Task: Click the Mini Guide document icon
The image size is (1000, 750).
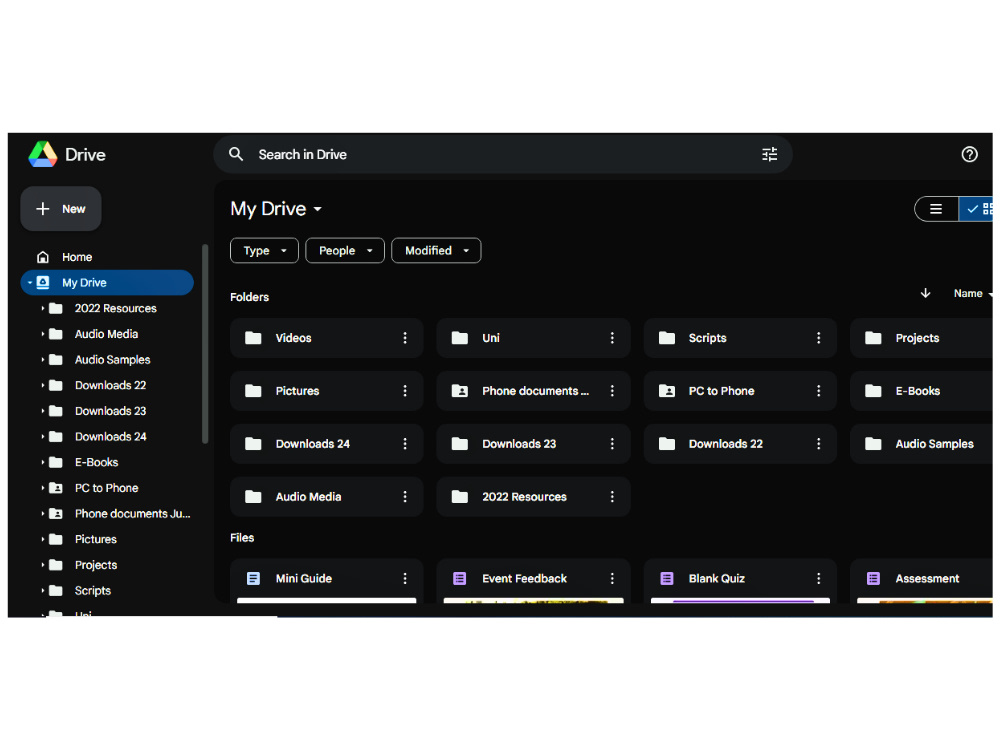Action: [253, 578]
